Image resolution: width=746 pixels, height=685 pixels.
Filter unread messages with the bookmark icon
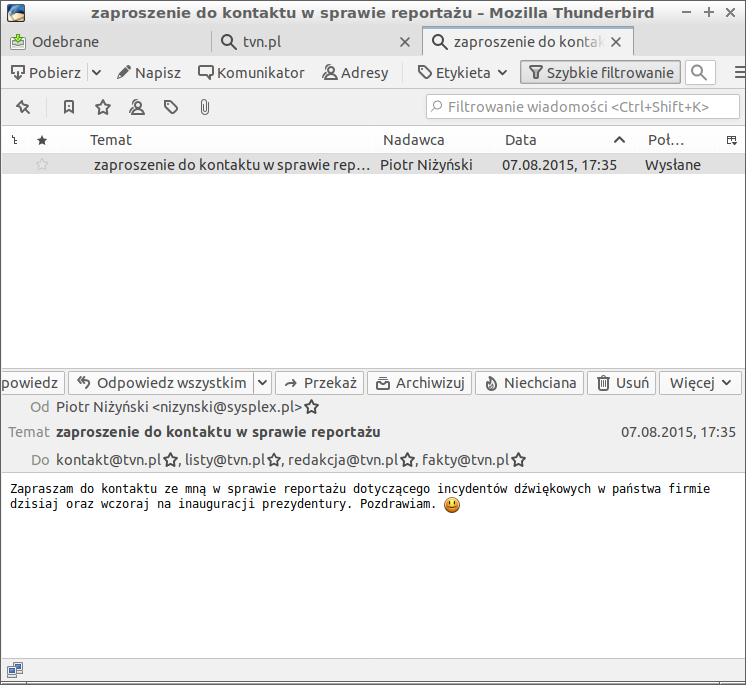point(69,108)
